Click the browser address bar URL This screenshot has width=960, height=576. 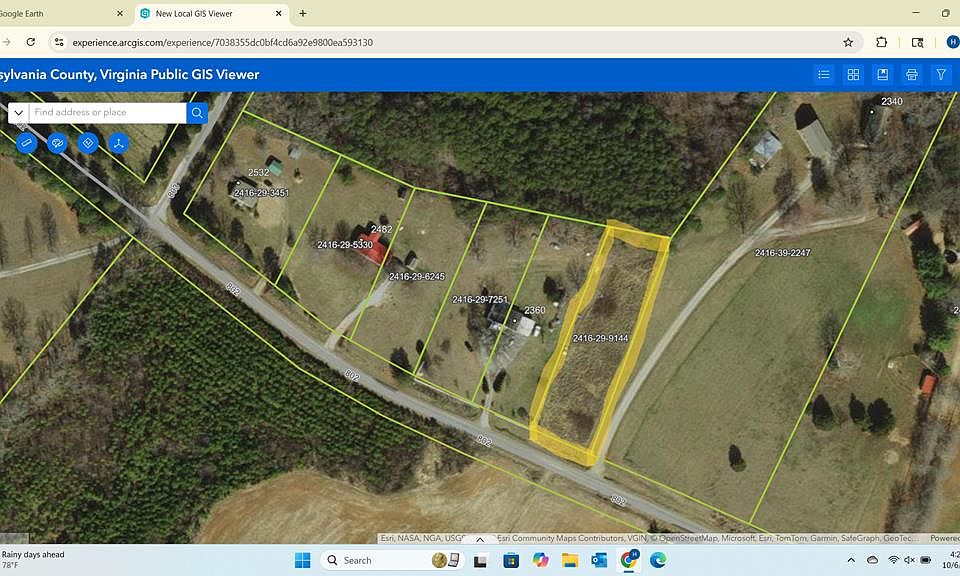coord(222,42)
